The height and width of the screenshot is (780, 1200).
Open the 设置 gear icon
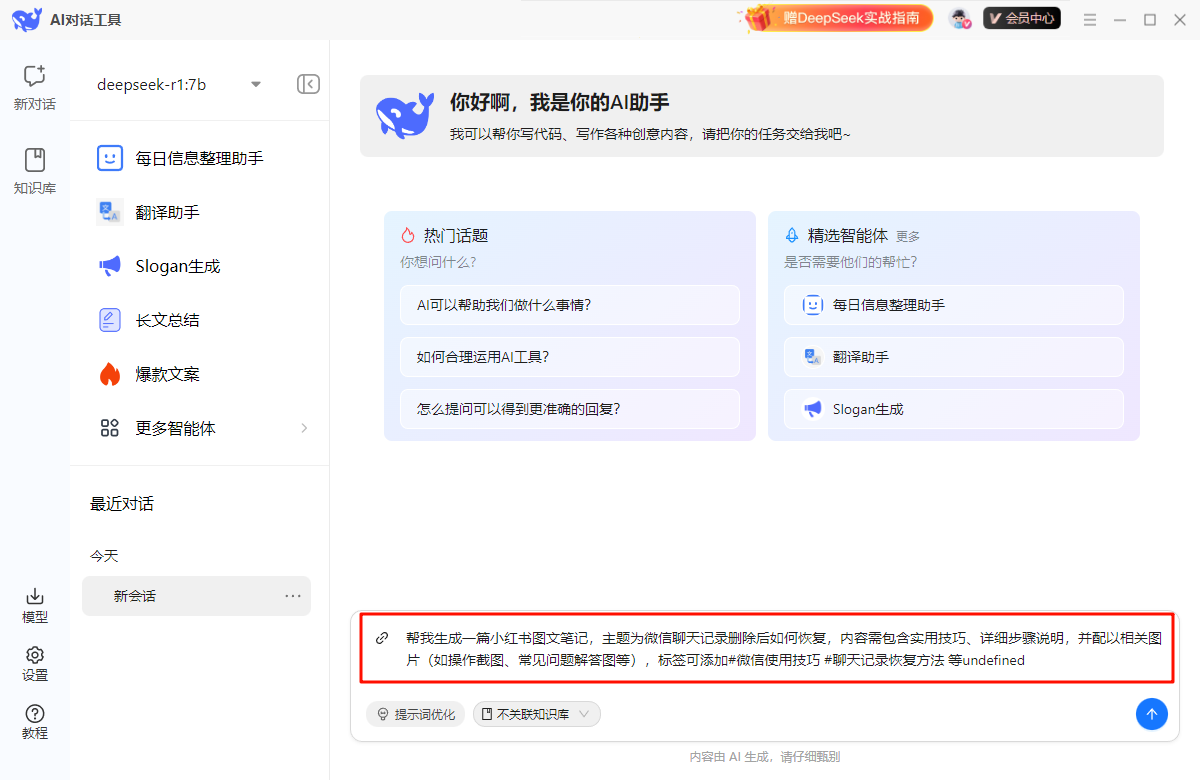tap(34, 663)
